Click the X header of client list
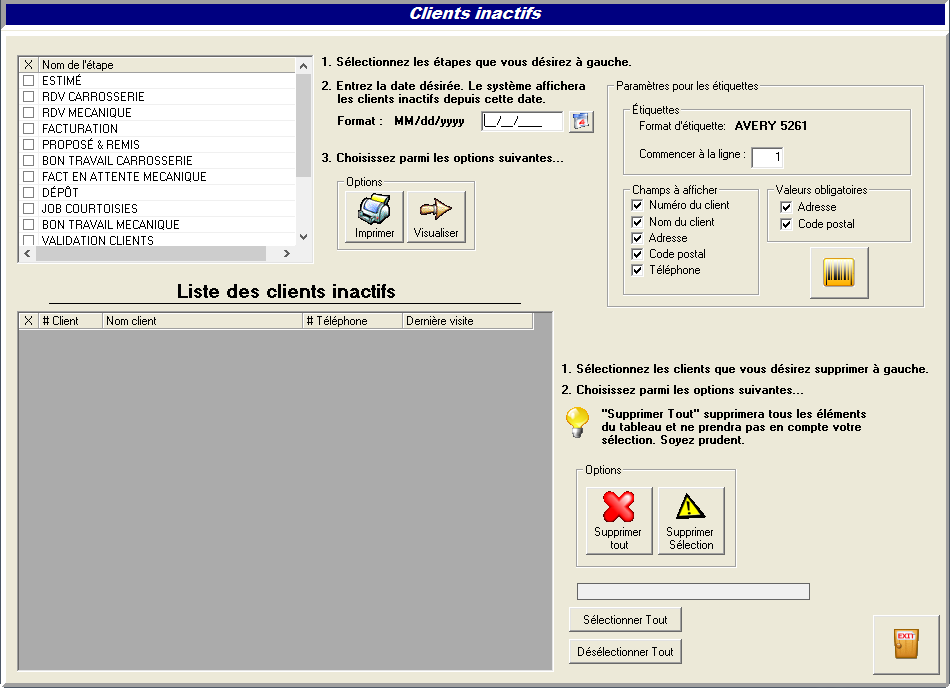This screenshot has height=688, width=950. 28,321
